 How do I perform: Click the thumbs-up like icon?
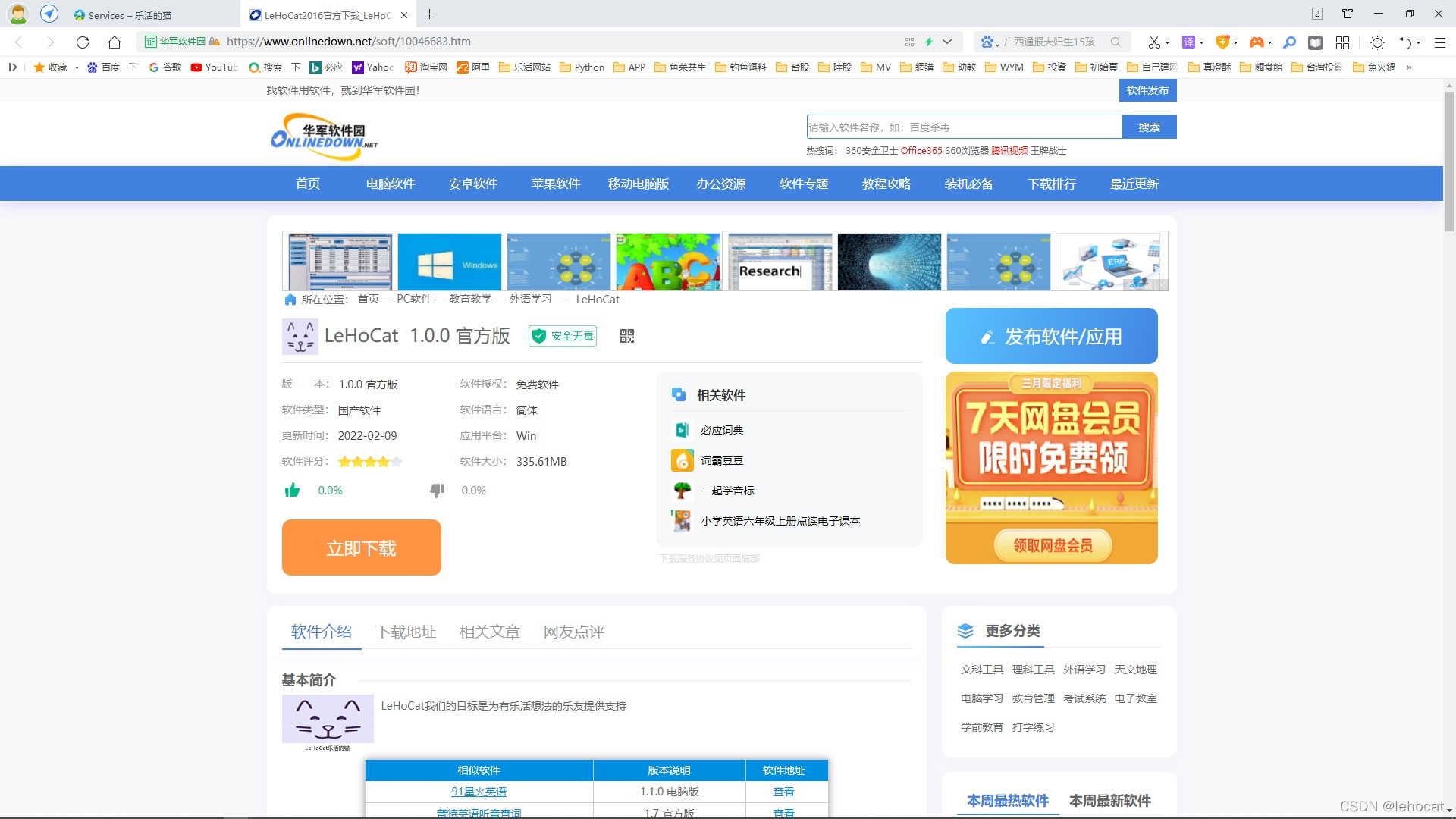[292, 491]
